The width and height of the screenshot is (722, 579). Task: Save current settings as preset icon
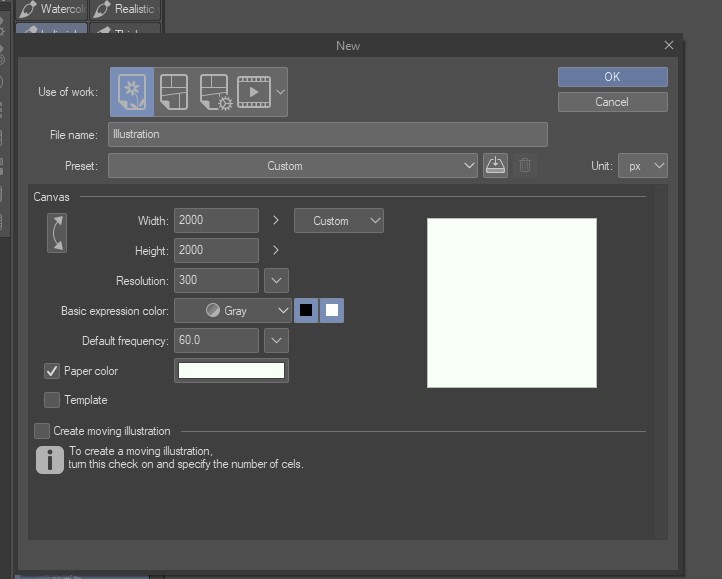495,165
